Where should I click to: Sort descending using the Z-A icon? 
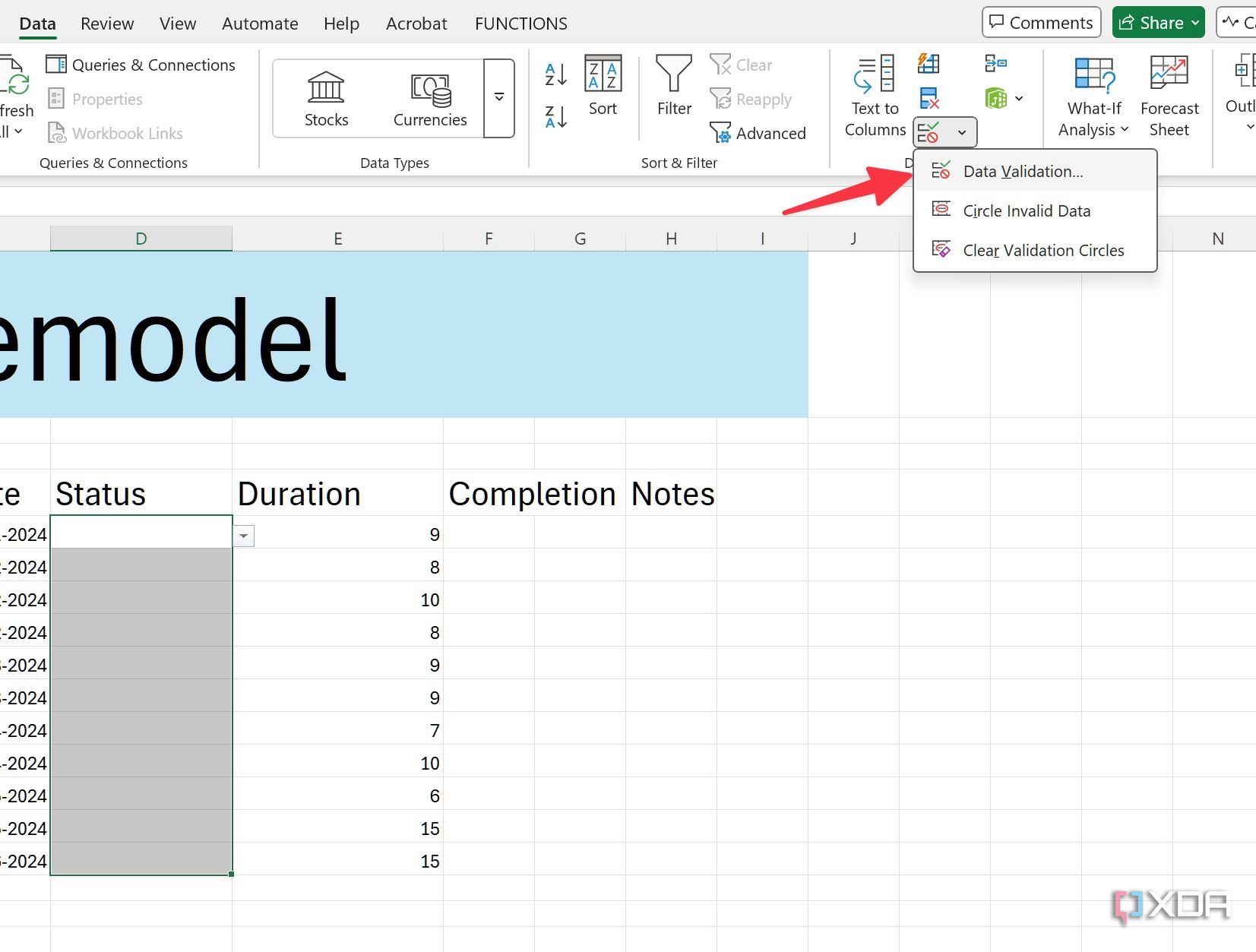pos(554,118)
